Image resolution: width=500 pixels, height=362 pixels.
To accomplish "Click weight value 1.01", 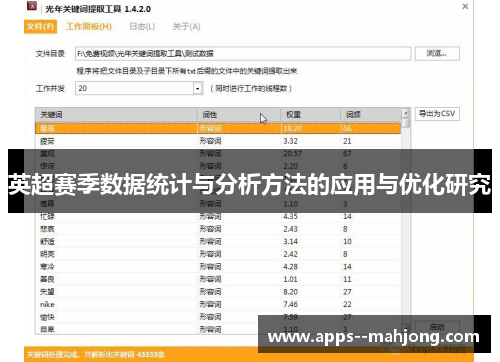I will tap(290, 279).
